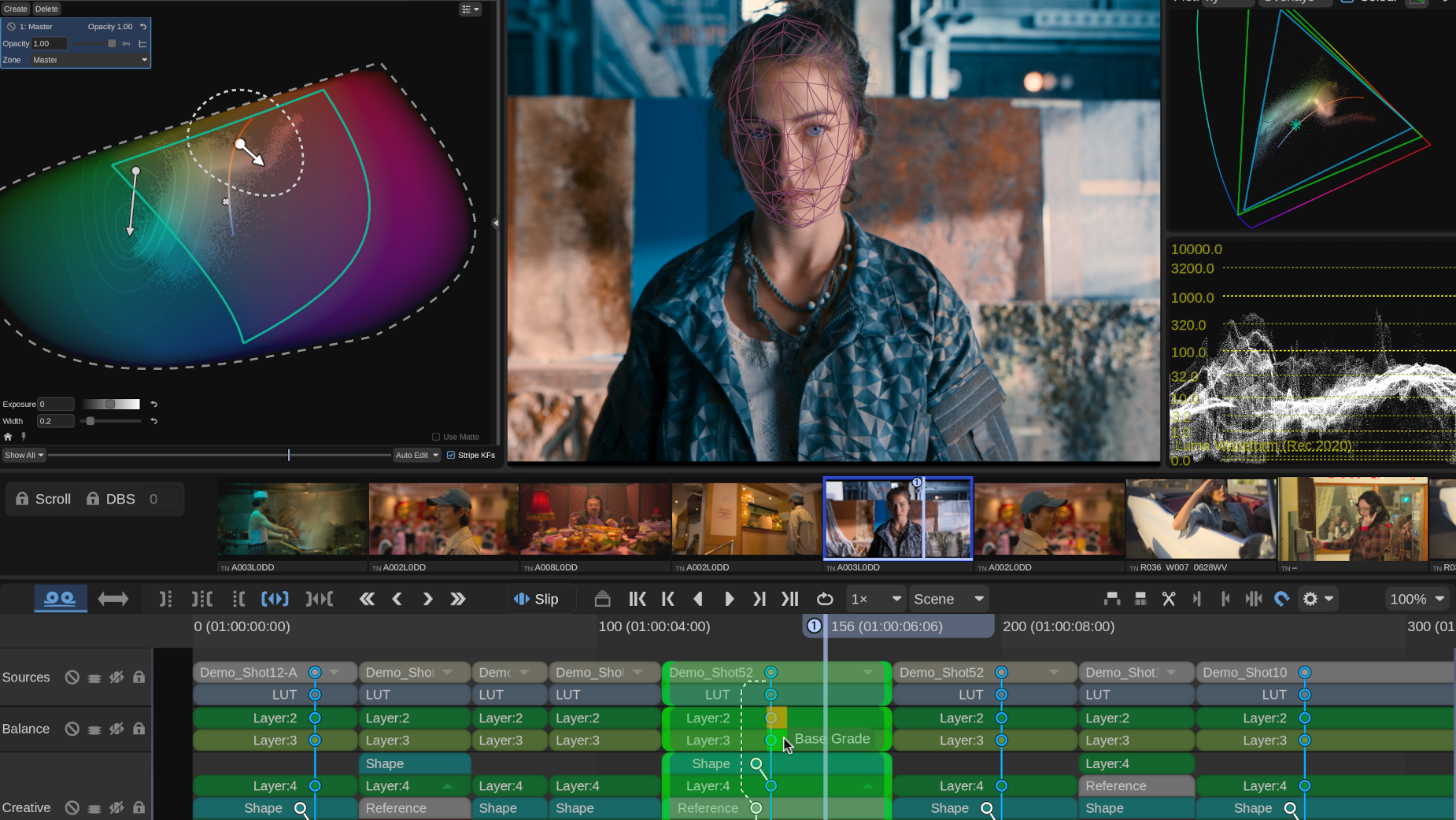The width and height of the screenshot is (1456, 820).
Task: Expand the Auto Edit dropdown
Action: coord(416,455)
